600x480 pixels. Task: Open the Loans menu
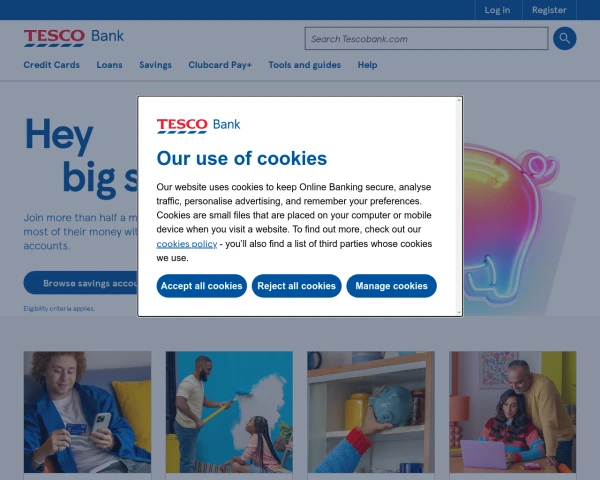[109, 65]
